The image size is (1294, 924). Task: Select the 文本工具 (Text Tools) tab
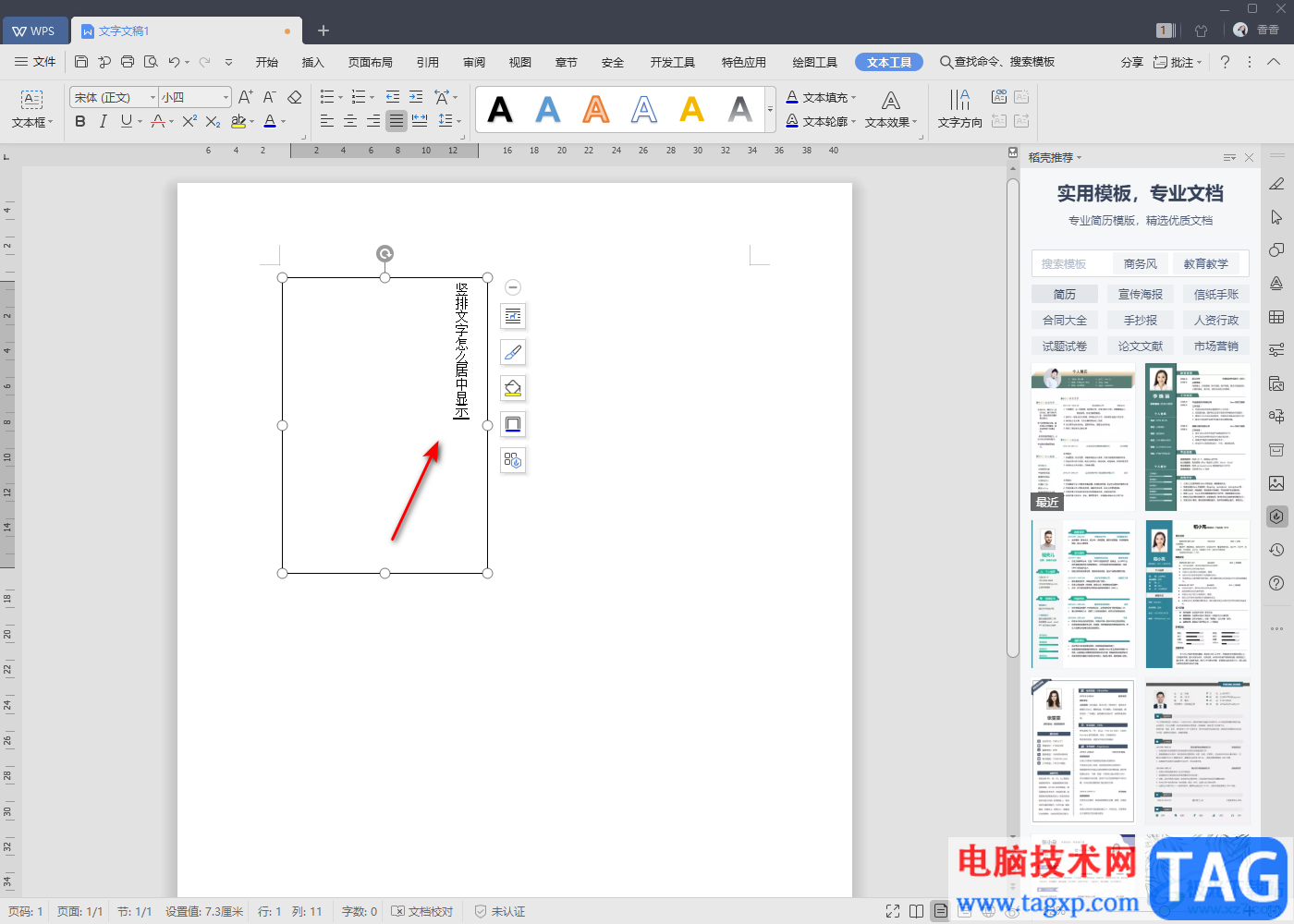coord(889,62)
